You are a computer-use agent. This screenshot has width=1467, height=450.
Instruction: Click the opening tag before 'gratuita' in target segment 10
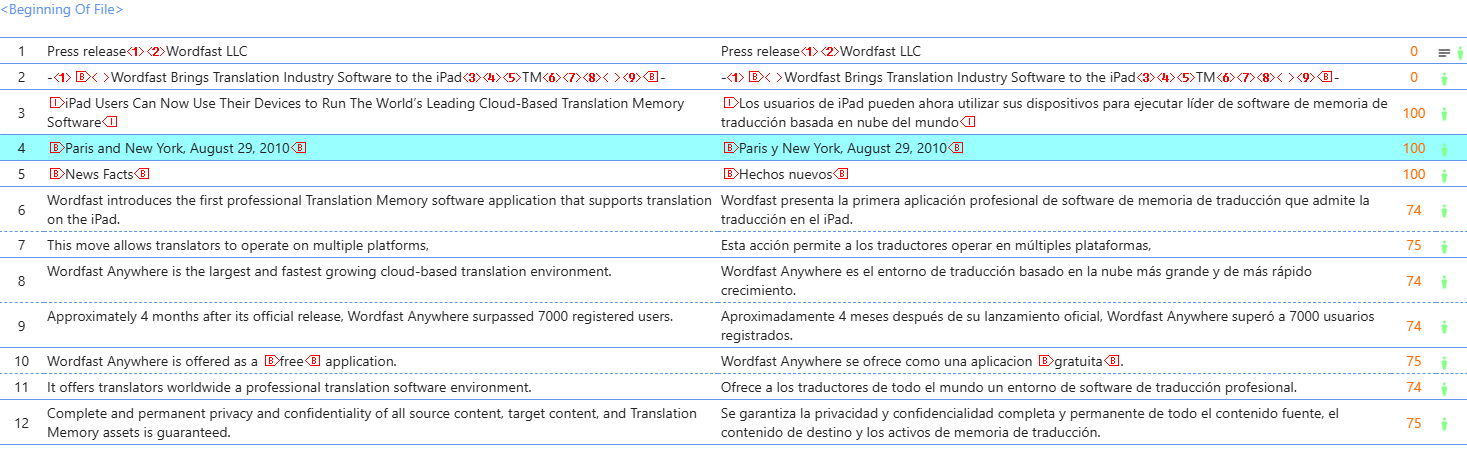(1048, 361)
